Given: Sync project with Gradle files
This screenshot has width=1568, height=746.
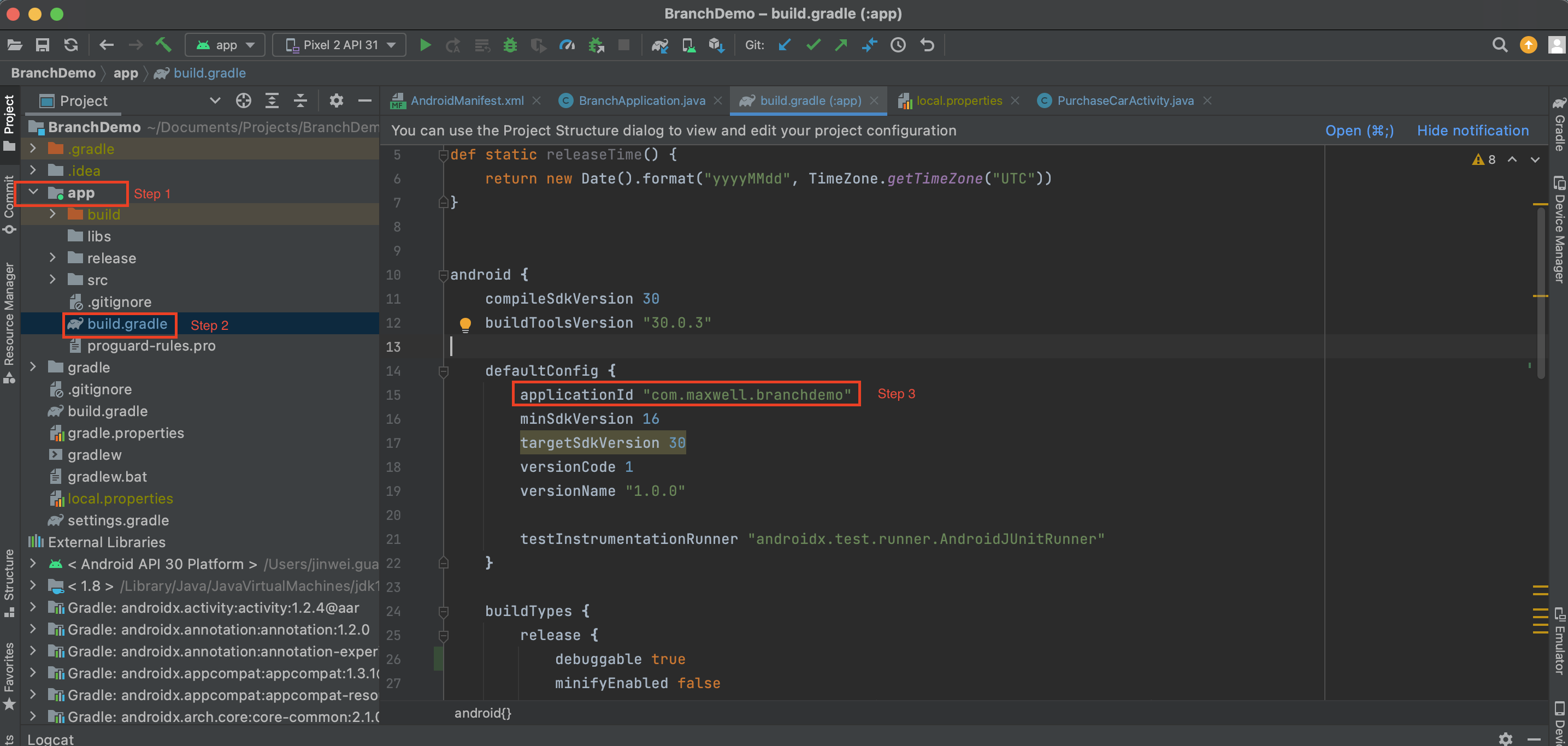Looking at the screenshot, I should click(660, 45).
